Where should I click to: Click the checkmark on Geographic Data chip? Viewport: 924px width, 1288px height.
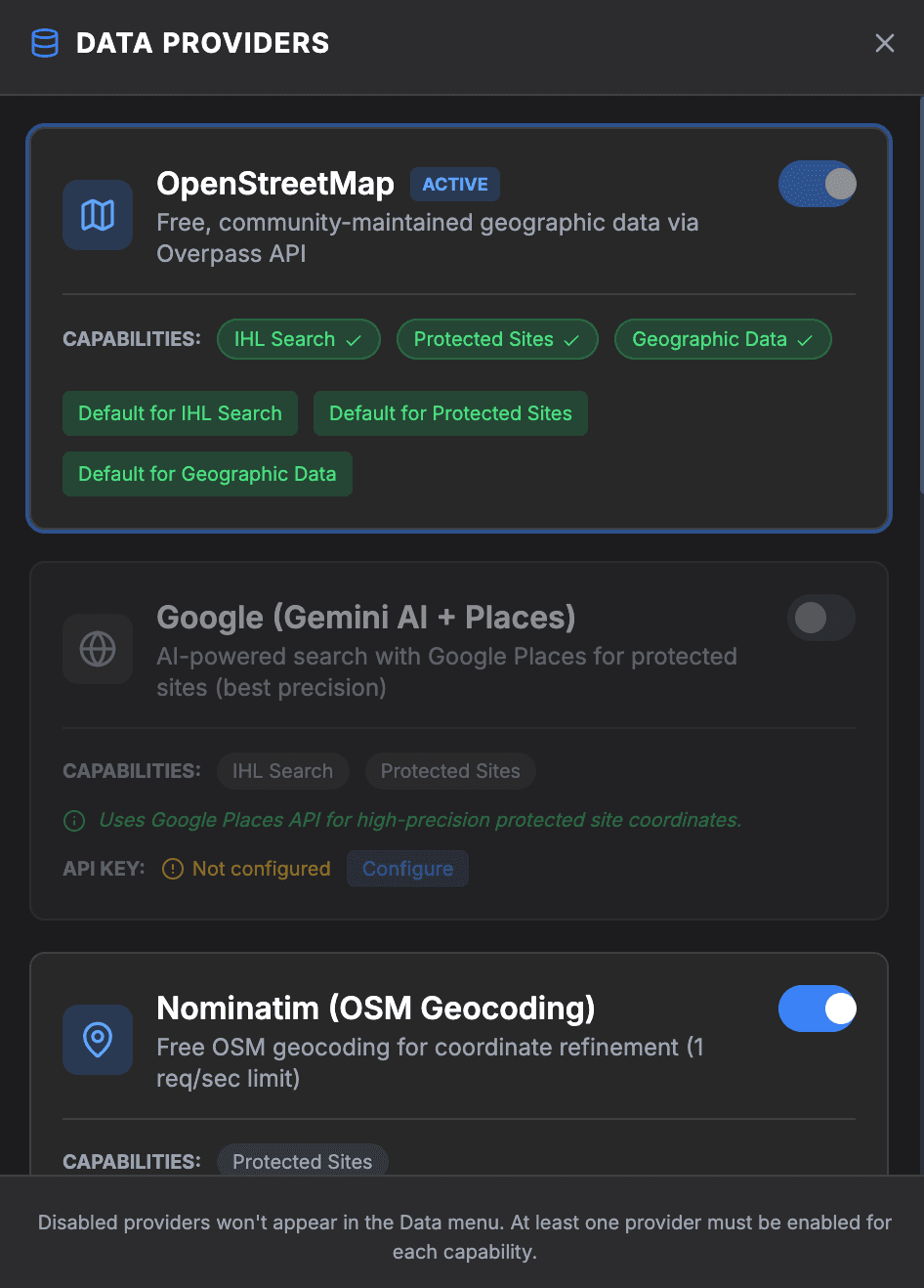tap(805, 340)
